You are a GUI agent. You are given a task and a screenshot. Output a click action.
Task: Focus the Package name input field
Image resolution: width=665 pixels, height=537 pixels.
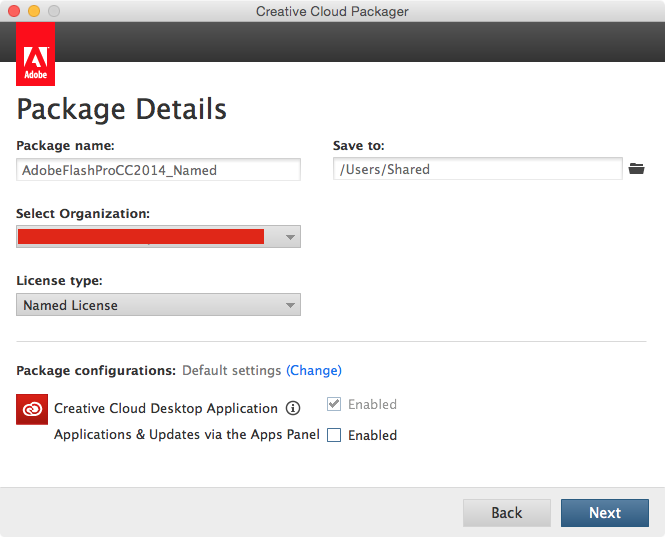tap(158, 170)
